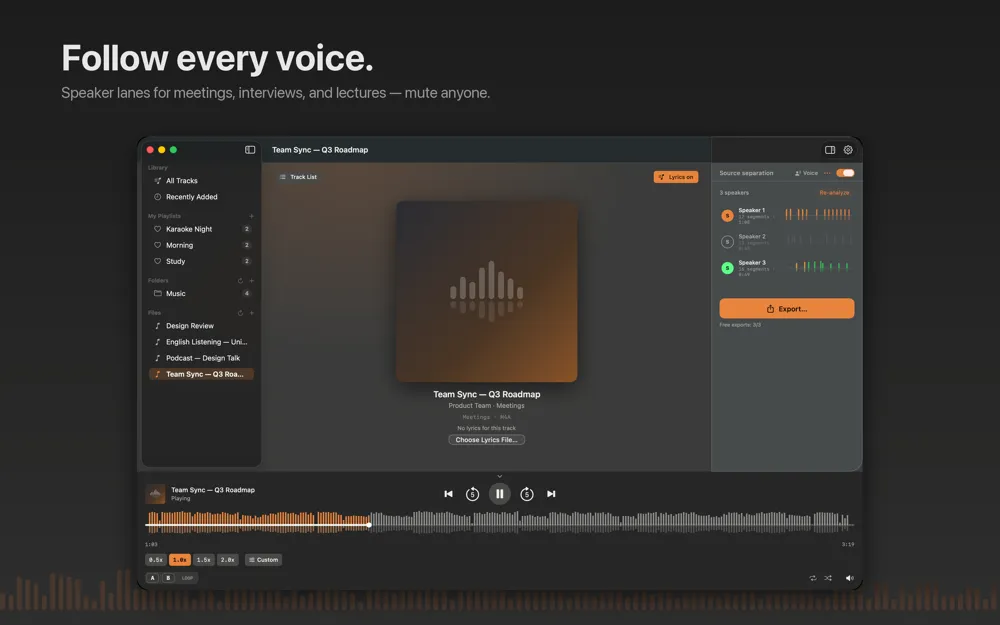Mute the Speaker 1 orange avatar
Image resolution: width=1000 pixels, height=625 pixels.
727,216
